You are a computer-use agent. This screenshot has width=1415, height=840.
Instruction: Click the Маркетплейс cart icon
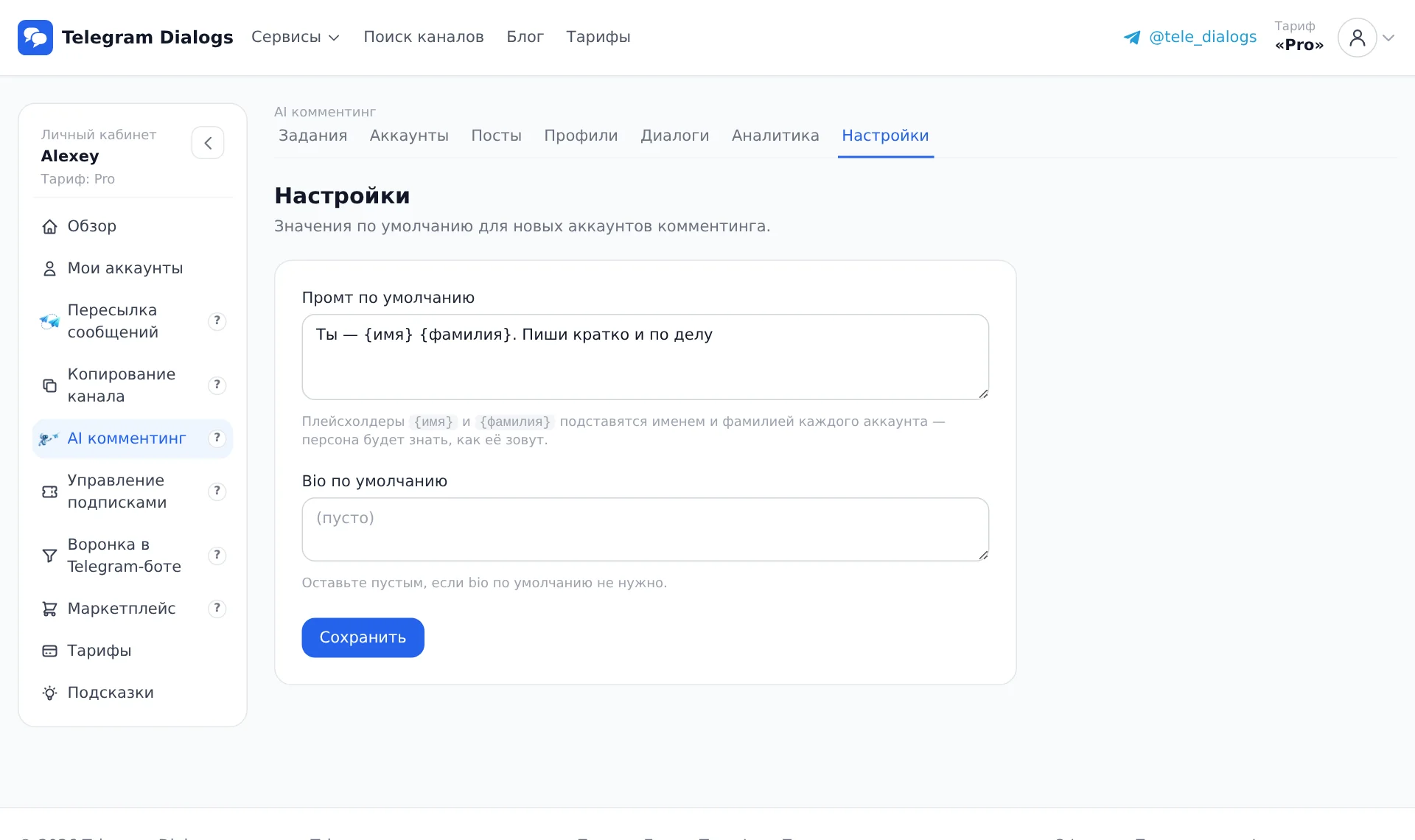tap(49, 609)
